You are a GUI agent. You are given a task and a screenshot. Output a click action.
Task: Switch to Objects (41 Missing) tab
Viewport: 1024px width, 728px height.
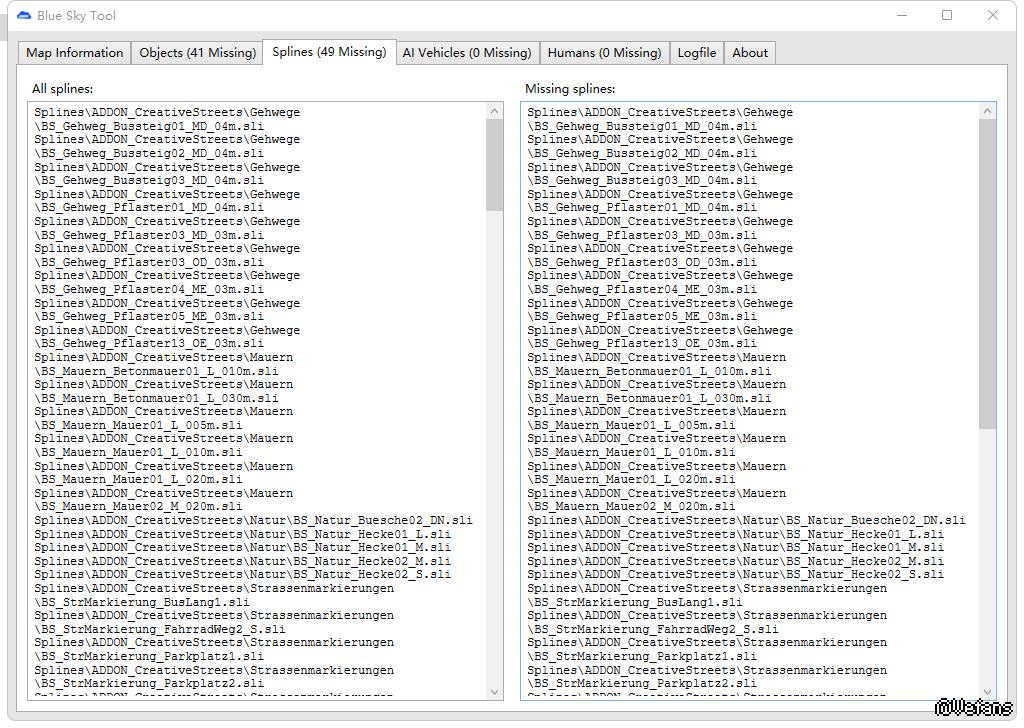[x=197, y=53]
